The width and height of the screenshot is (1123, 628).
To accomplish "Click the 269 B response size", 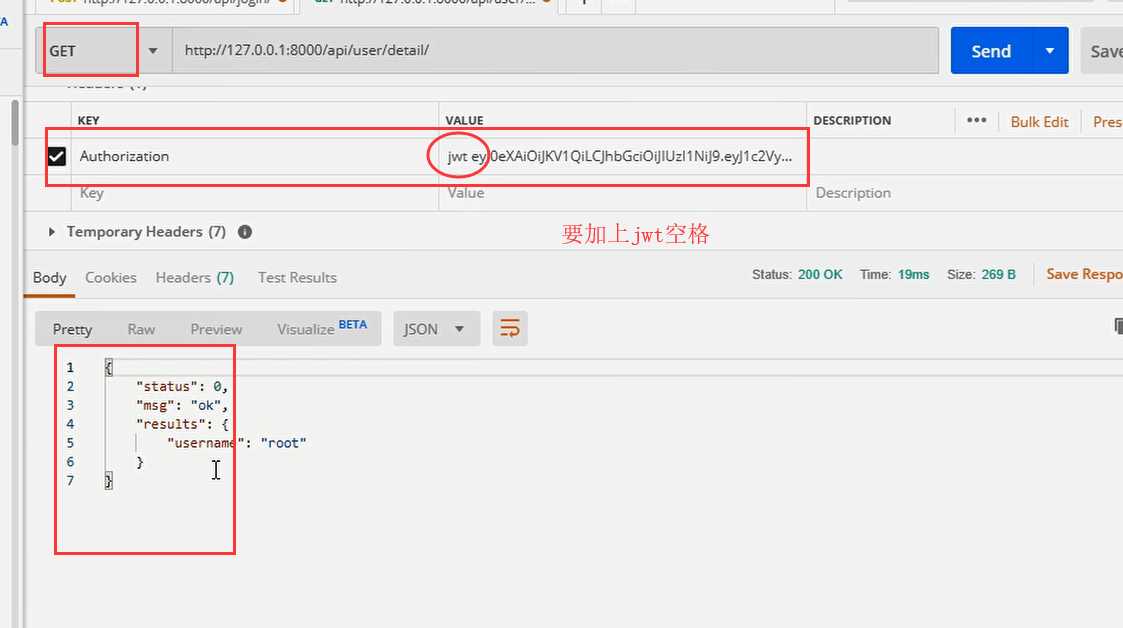I will pyautogui.click(x=998, y=275).
